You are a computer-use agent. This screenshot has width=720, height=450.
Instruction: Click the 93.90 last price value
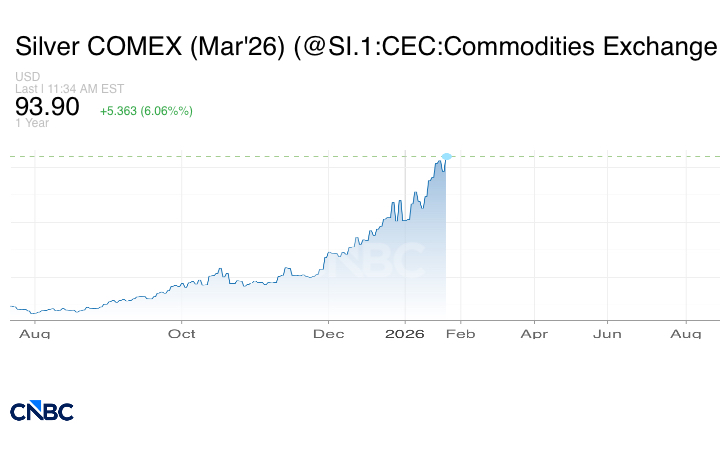[x=47, y=107]
